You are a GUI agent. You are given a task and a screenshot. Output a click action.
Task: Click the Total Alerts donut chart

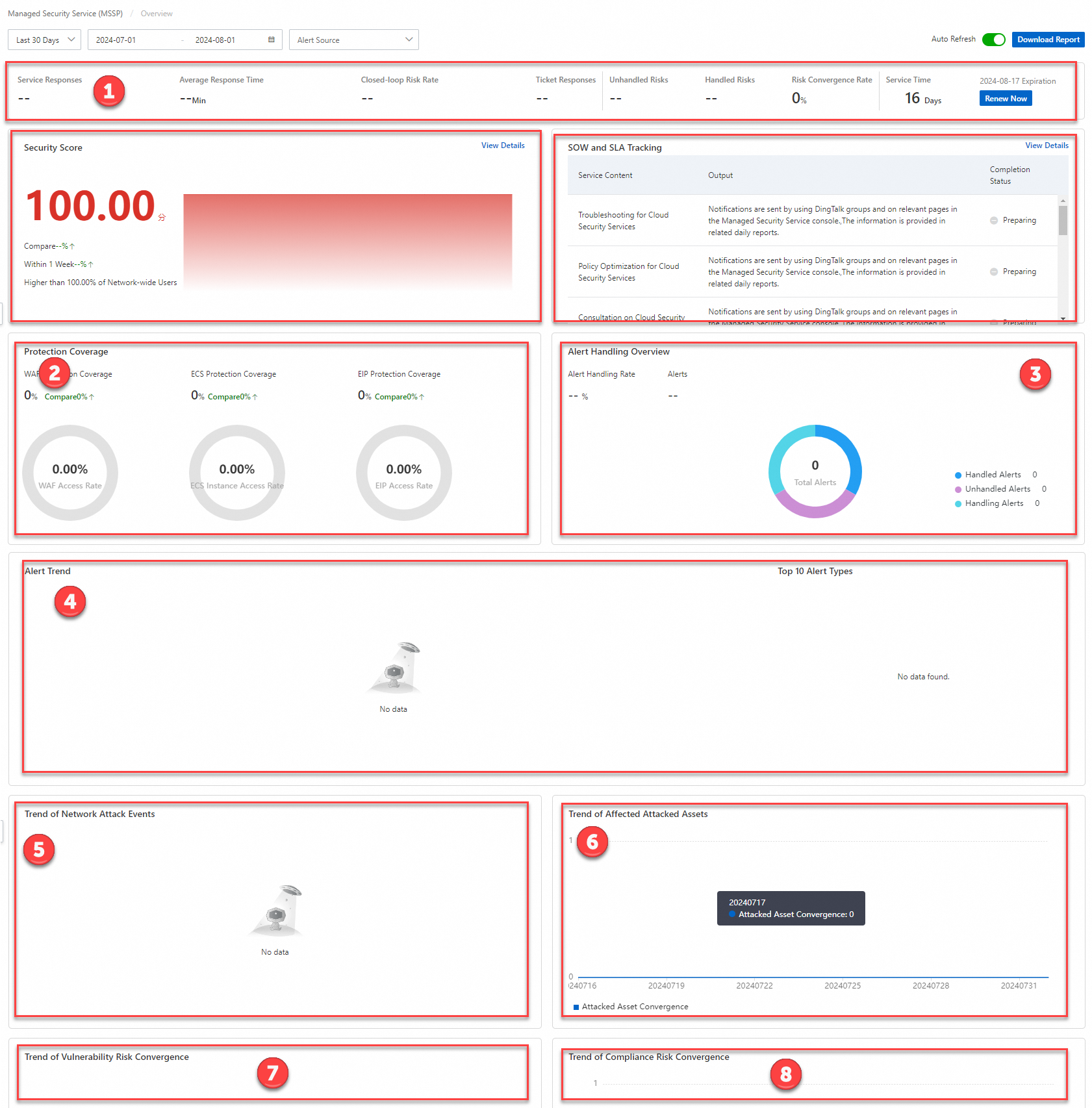pyautogui.click(x=815, y=472)
